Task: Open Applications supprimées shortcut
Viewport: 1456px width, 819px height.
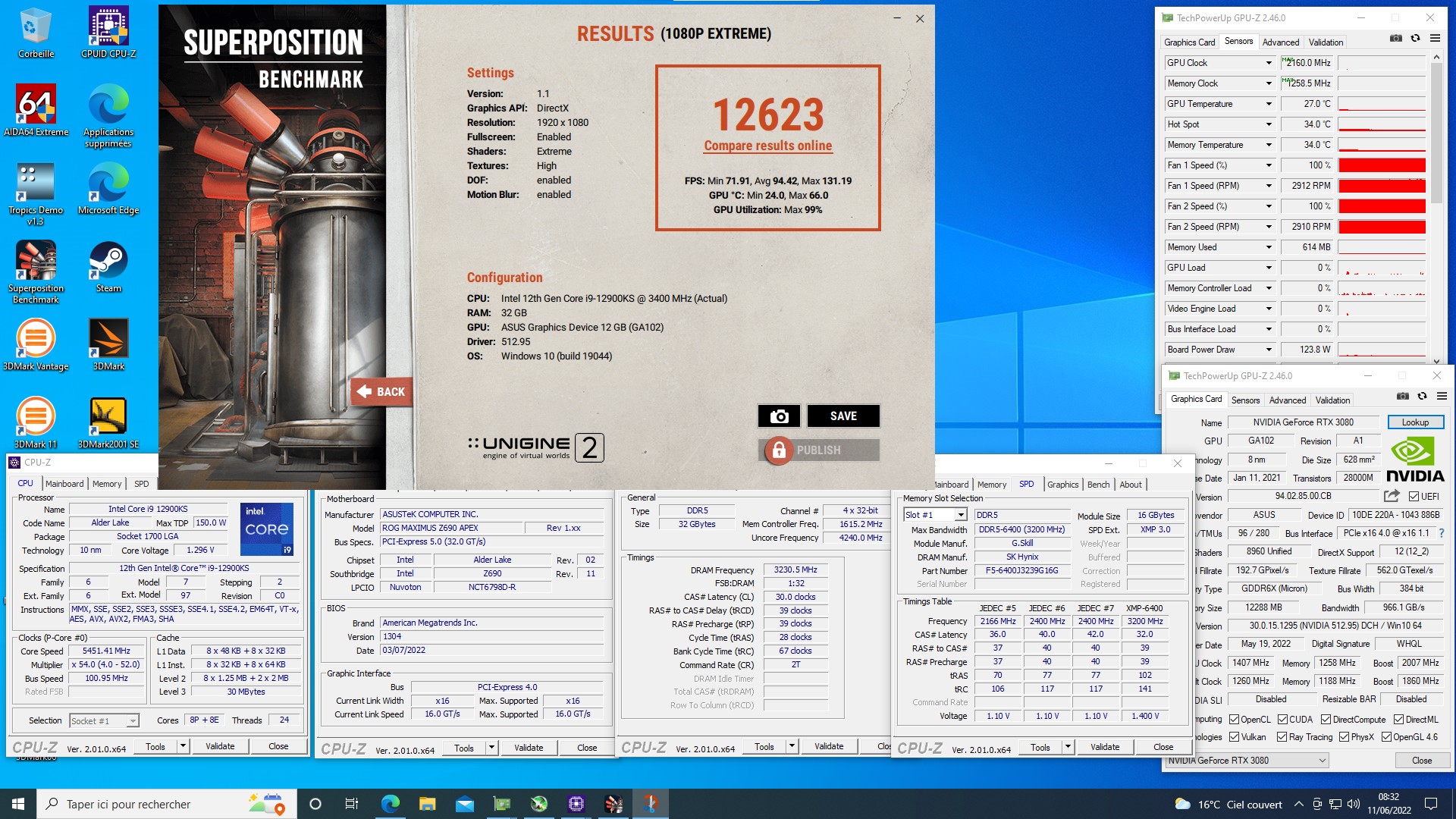Action: point(108,117)
